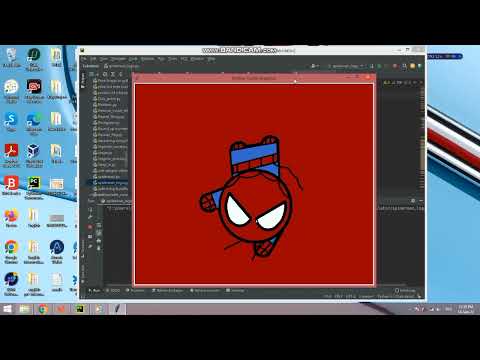Open the Help menu in PyCharm
The image size is (480, 360).
click(211, 59)
